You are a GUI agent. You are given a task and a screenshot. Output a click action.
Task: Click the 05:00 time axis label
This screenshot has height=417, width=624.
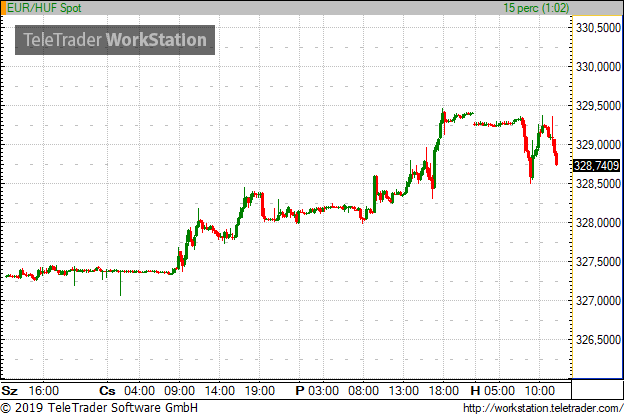(499, 391)
